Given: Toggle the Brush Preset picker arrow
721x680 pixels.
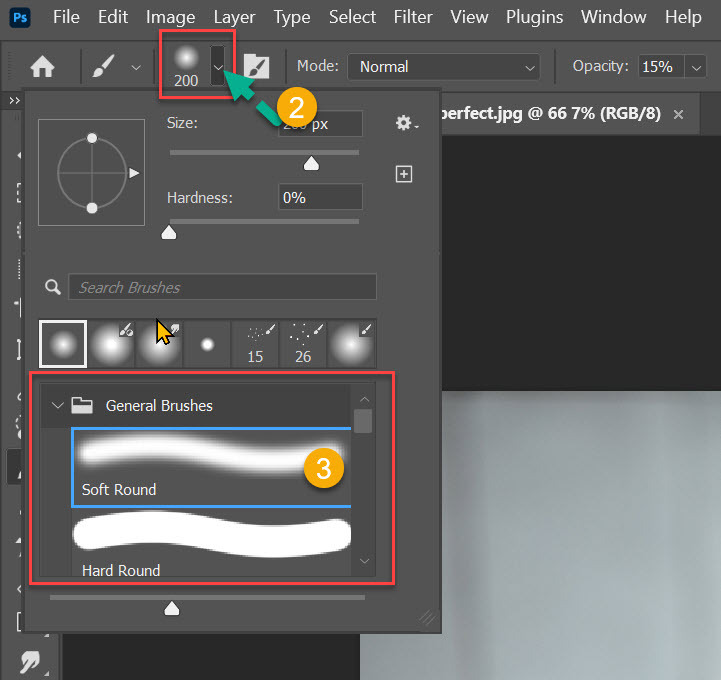Looking at the screenshot, I should [217, 66].
